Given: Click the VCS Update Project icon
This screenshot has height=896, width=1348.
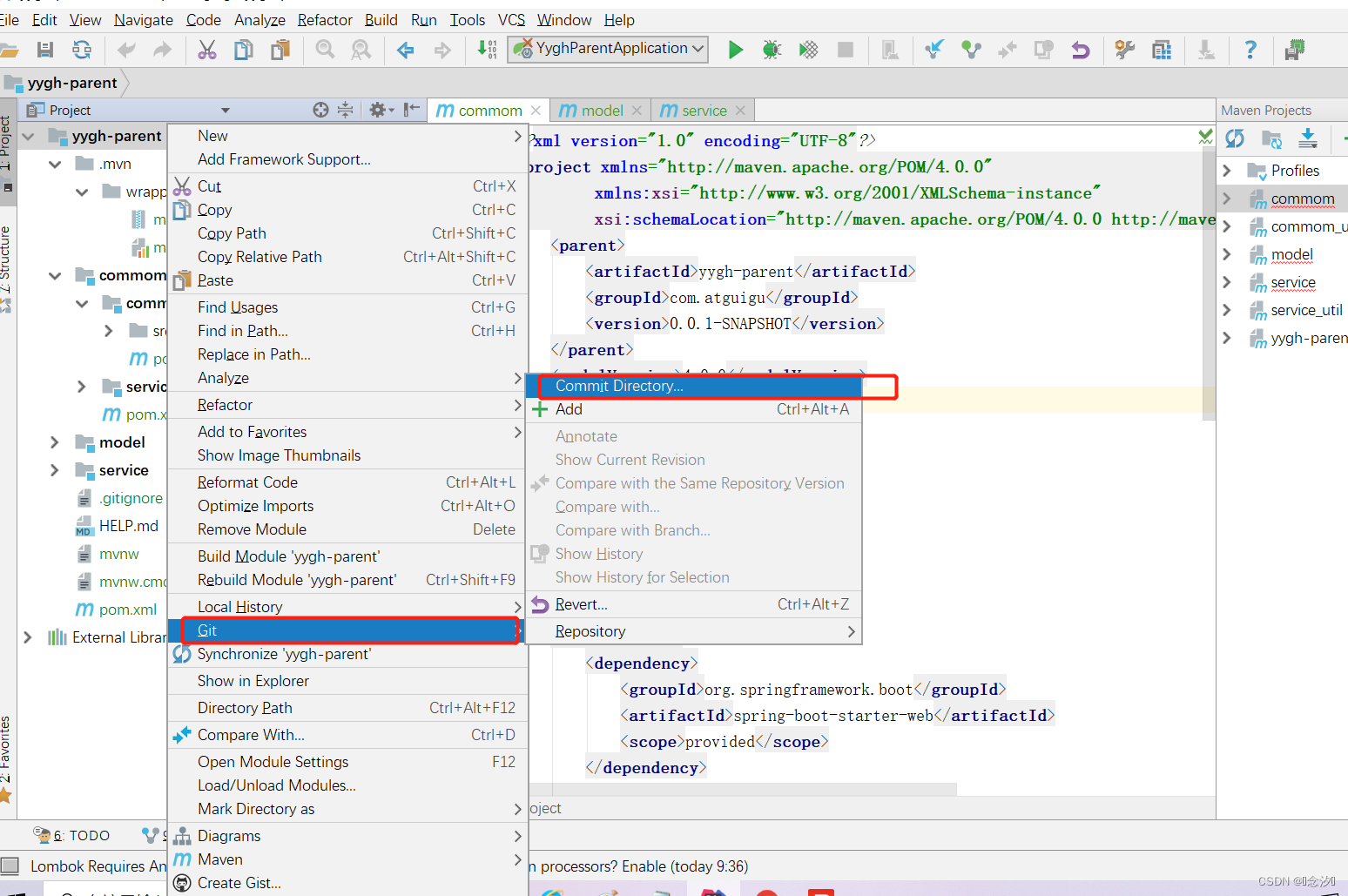Looking at the screenshot, I should point(934,50).
